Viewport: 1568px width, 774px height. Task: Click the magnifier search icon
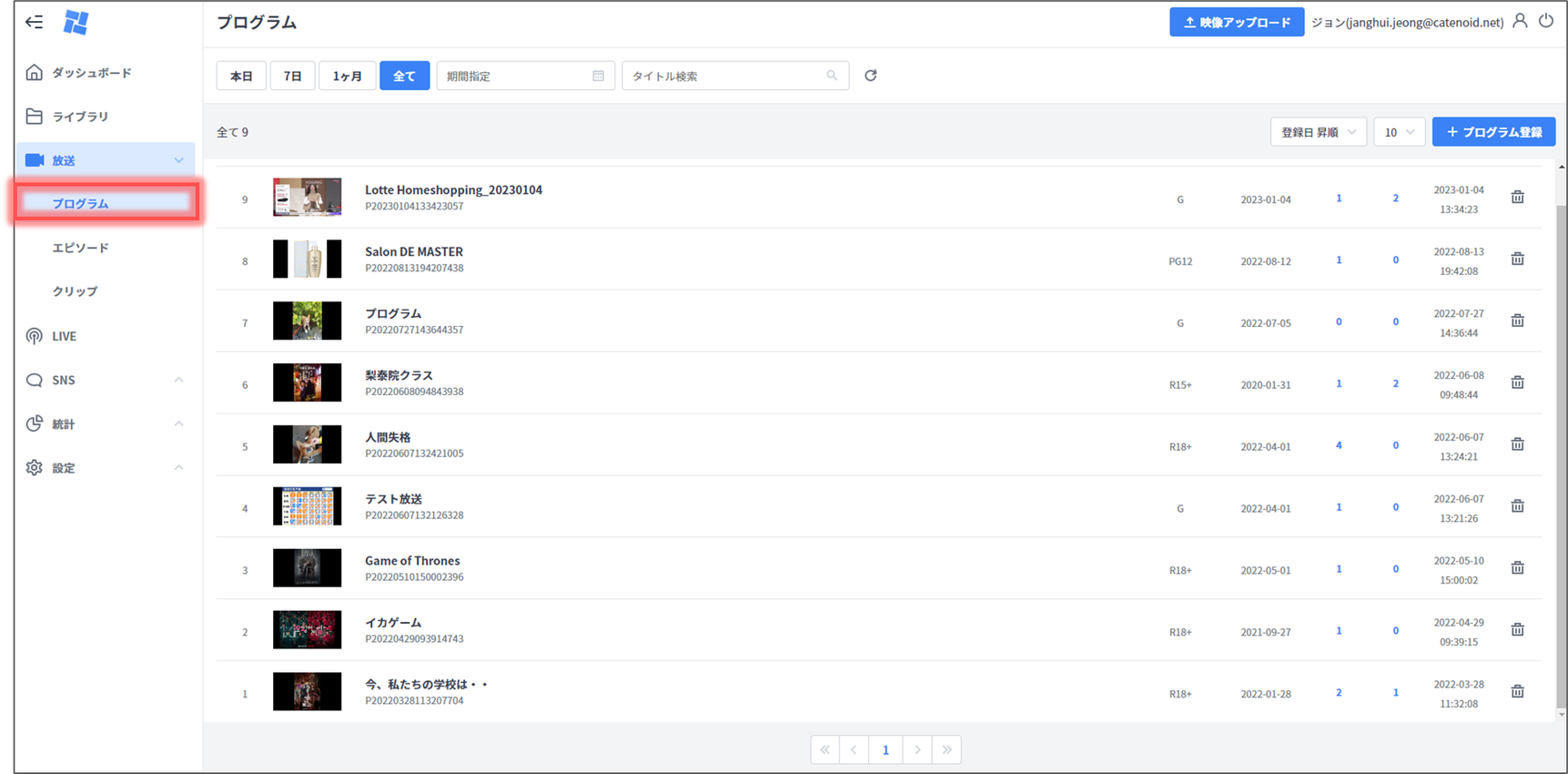pyautogui.click(x=832, y=76)
